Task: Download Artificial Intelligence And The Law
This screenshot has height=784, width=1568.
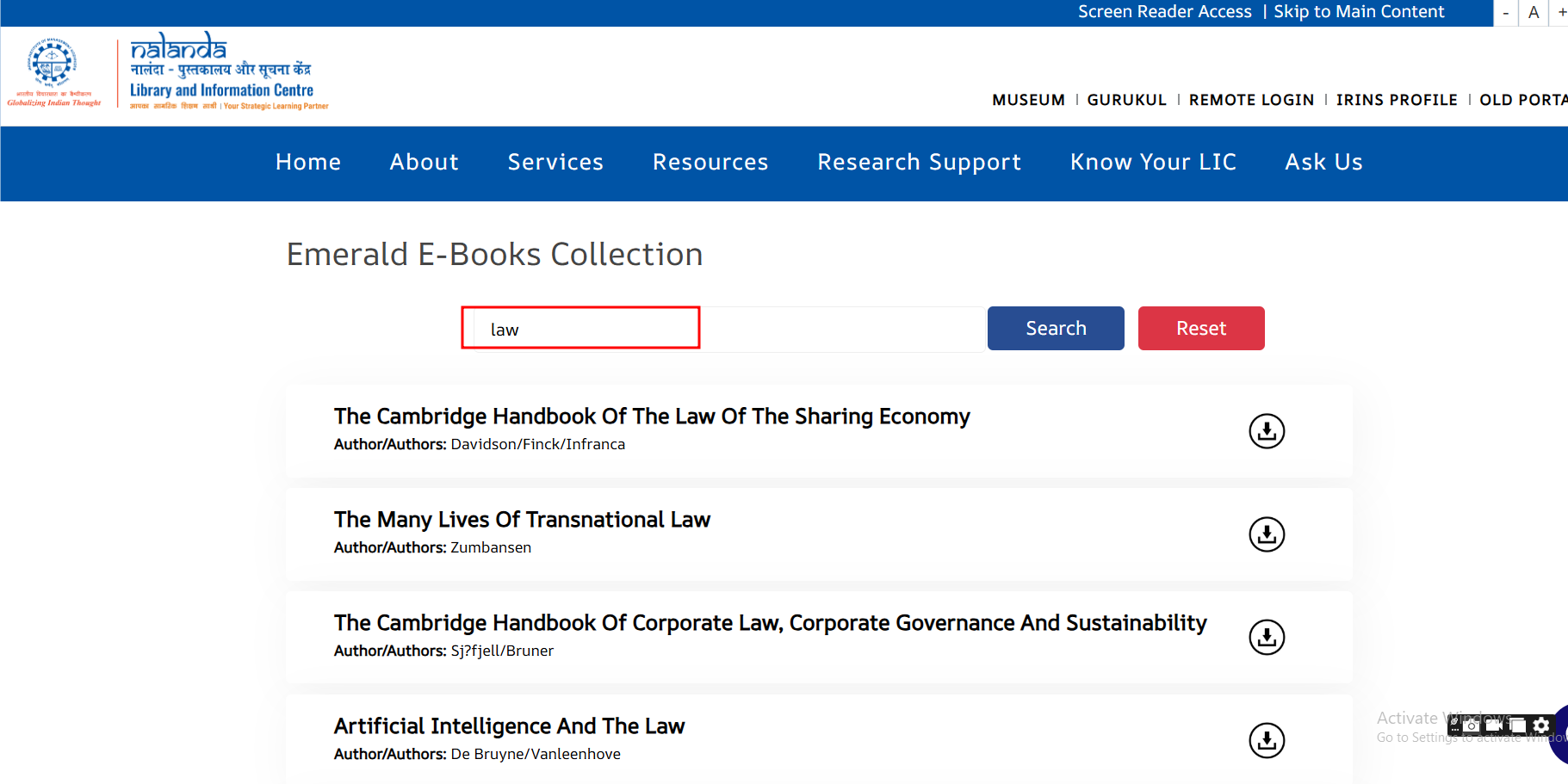Action: click(x=1267, y=741)
